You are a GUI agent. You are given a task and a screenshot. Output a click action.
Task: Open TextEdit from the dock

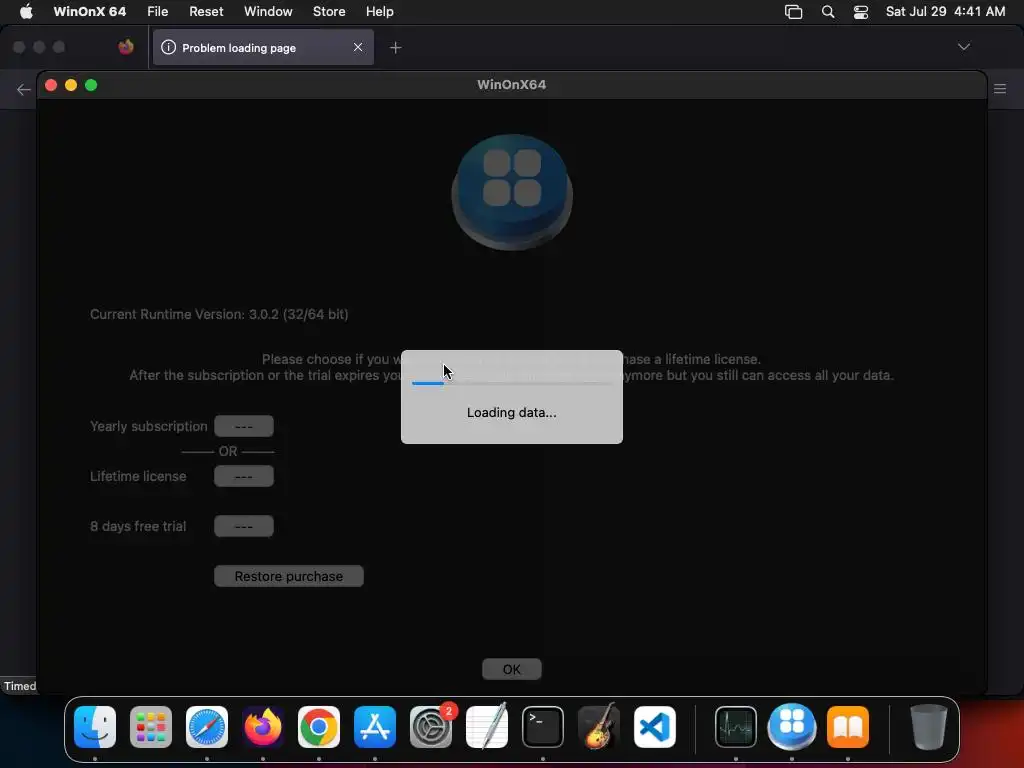(487, 727)
